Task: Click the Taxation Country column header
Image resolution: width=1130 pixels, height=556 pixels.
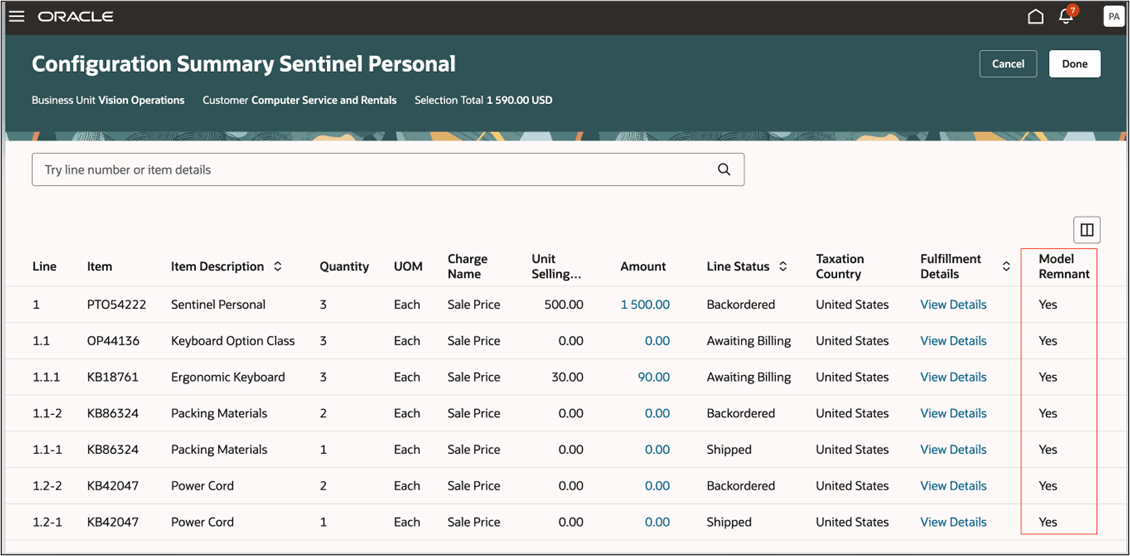Action: pos(840,266)
